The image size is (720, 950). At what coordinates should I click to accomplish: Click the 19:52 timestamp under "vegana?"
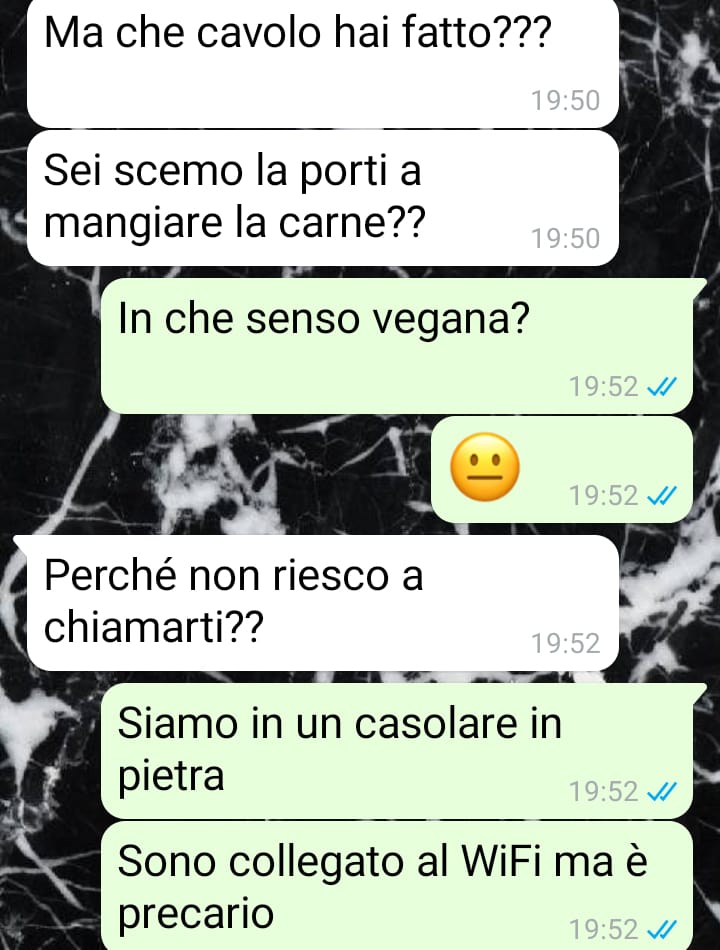tap(604, 386)
